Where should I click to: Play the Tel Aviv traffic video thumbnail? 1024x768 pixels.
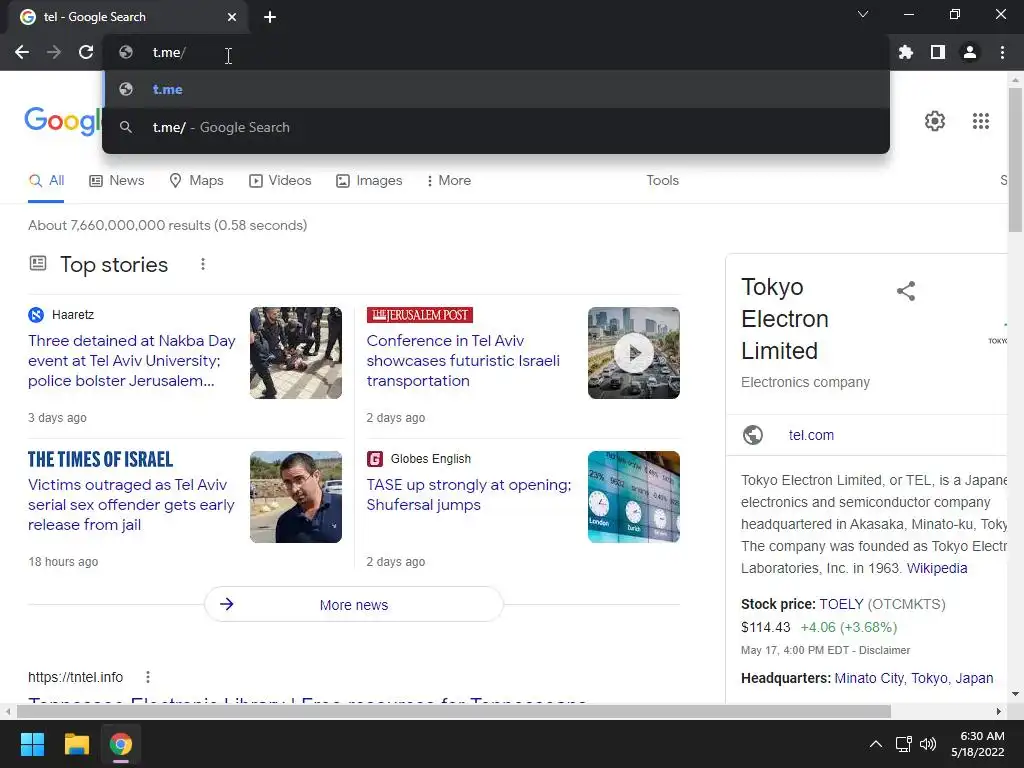point(633,353)
